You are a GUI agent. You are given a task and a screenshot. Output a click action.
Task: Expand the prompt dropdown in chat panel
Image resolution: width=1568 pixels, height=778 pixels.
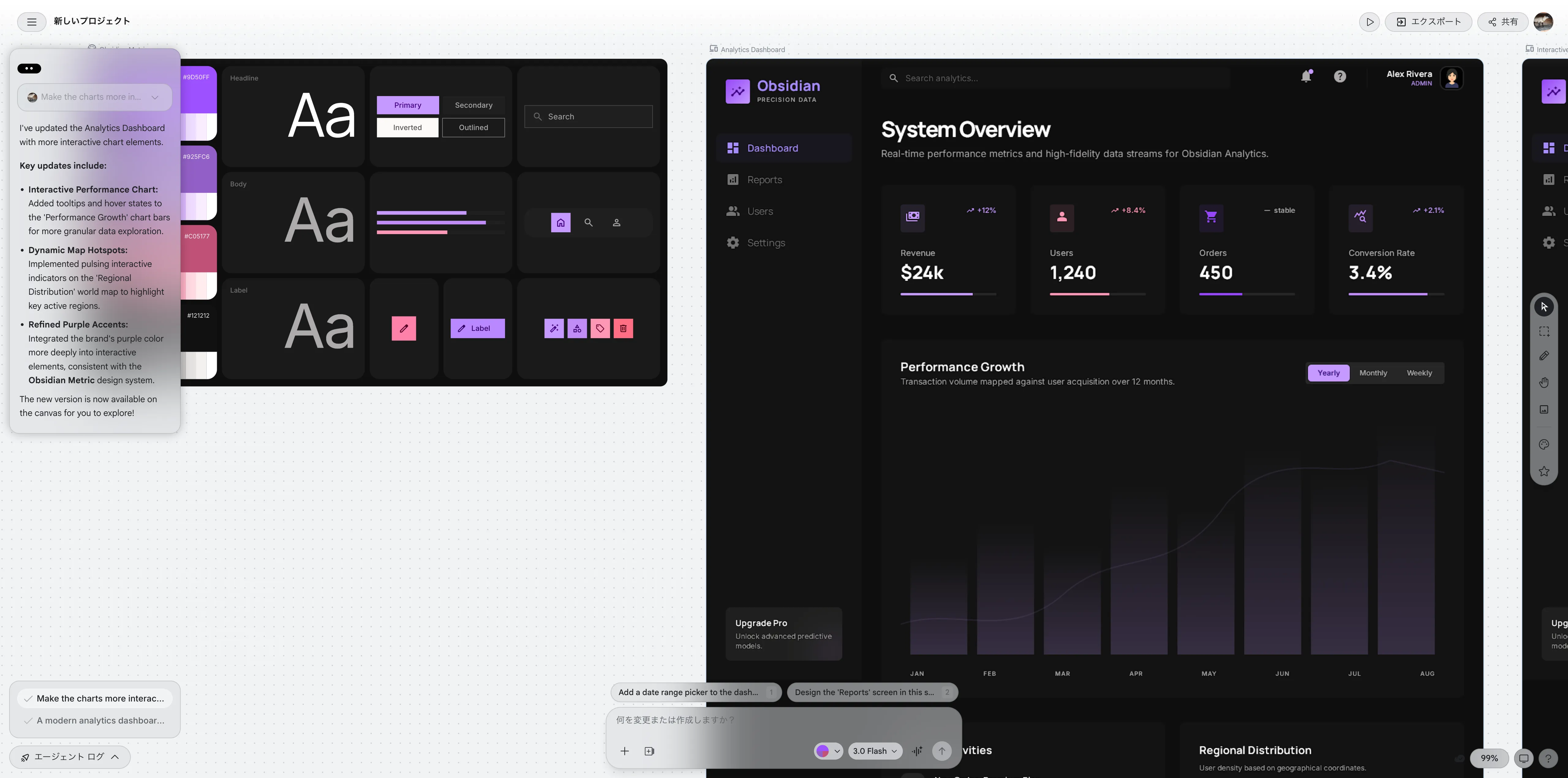155,97
